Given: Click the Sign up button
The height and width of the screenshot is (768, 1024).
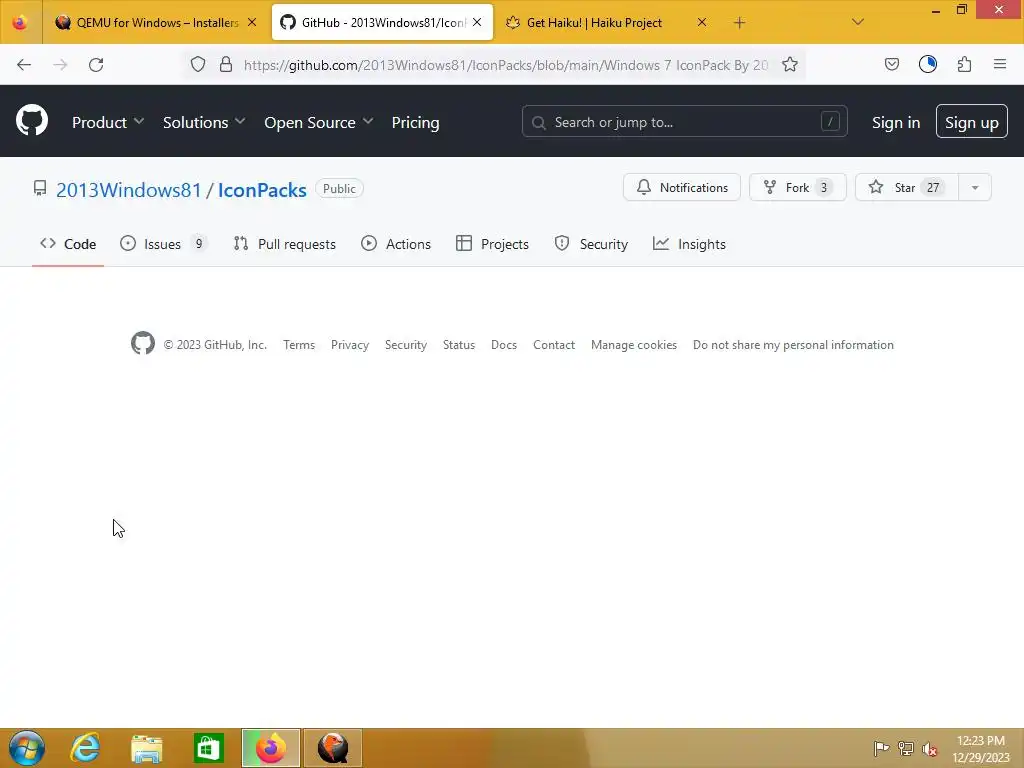Looking at the screenshot, I should pyautogui.click(x=971, y=121).
